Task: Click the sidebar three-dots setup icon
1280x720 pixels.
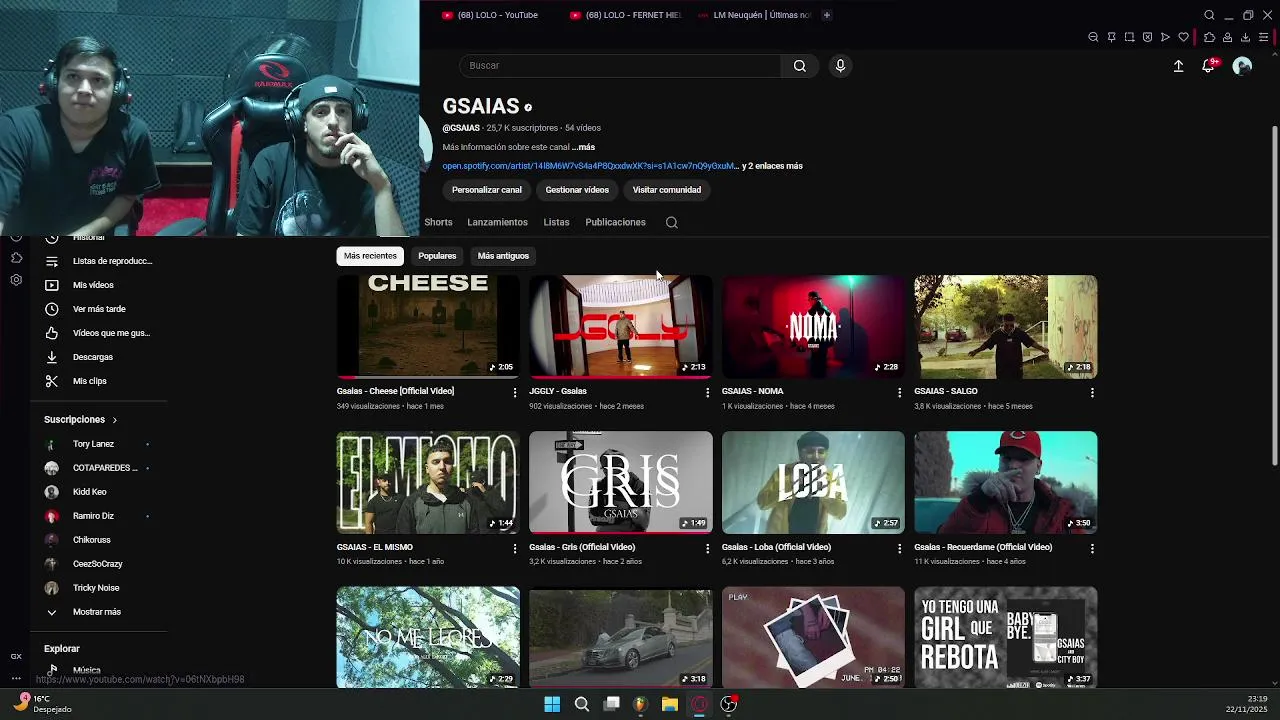Action: coord(16,679)
